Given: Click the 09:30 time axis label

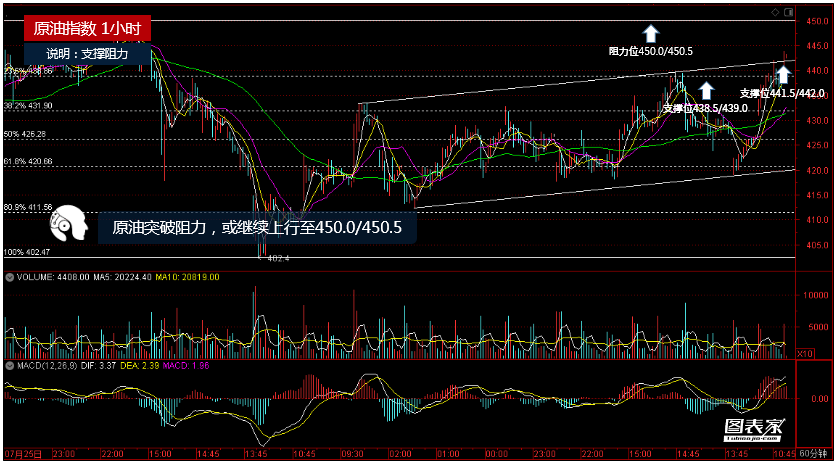Looking at the screenshot, I should click(x=352, y=454).
